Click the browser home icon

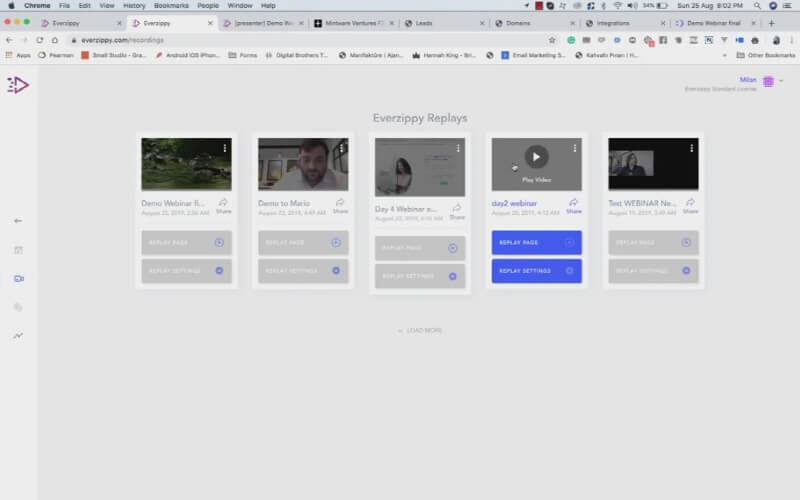point(55,40)
